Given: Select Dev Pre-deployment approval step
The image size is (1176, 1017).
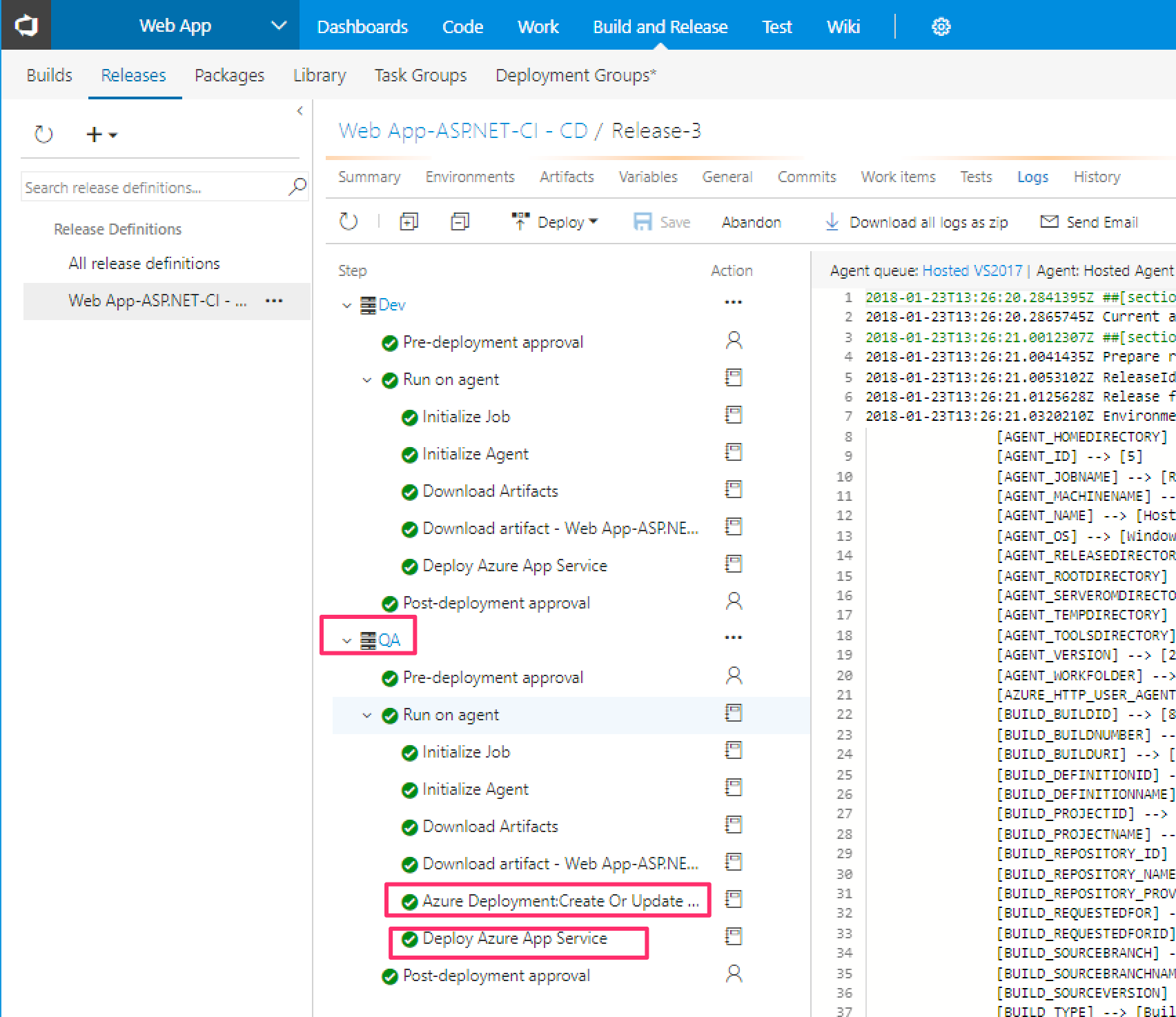Looking at the screenshot, I should point(493,342).
